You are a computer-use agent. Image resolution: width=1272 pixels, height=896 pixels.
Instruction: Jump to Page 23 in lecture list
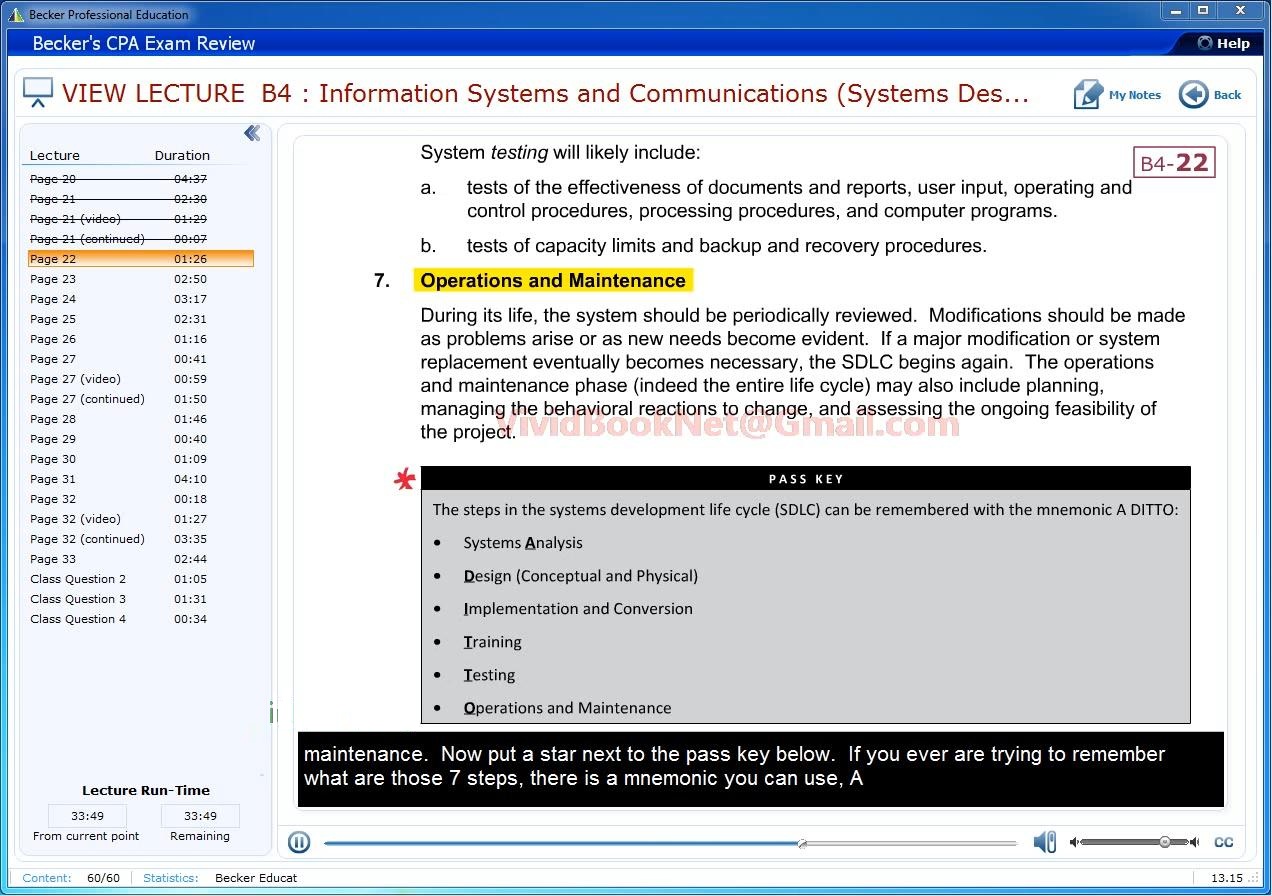(x=140, y=279)
